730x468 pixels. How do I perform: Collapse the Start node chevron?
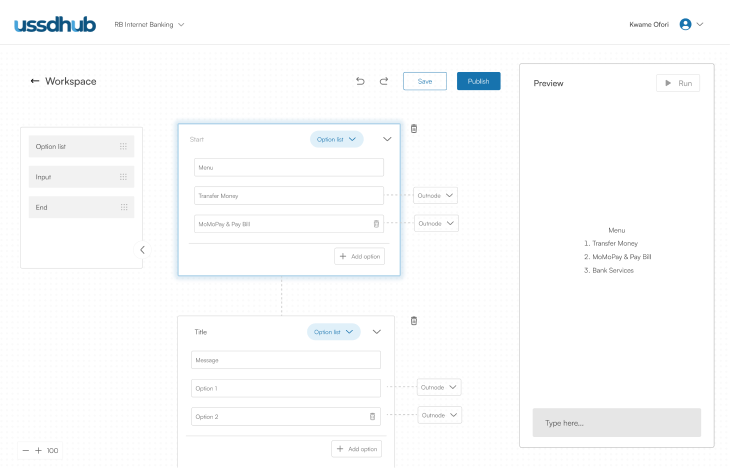[387, 140]
